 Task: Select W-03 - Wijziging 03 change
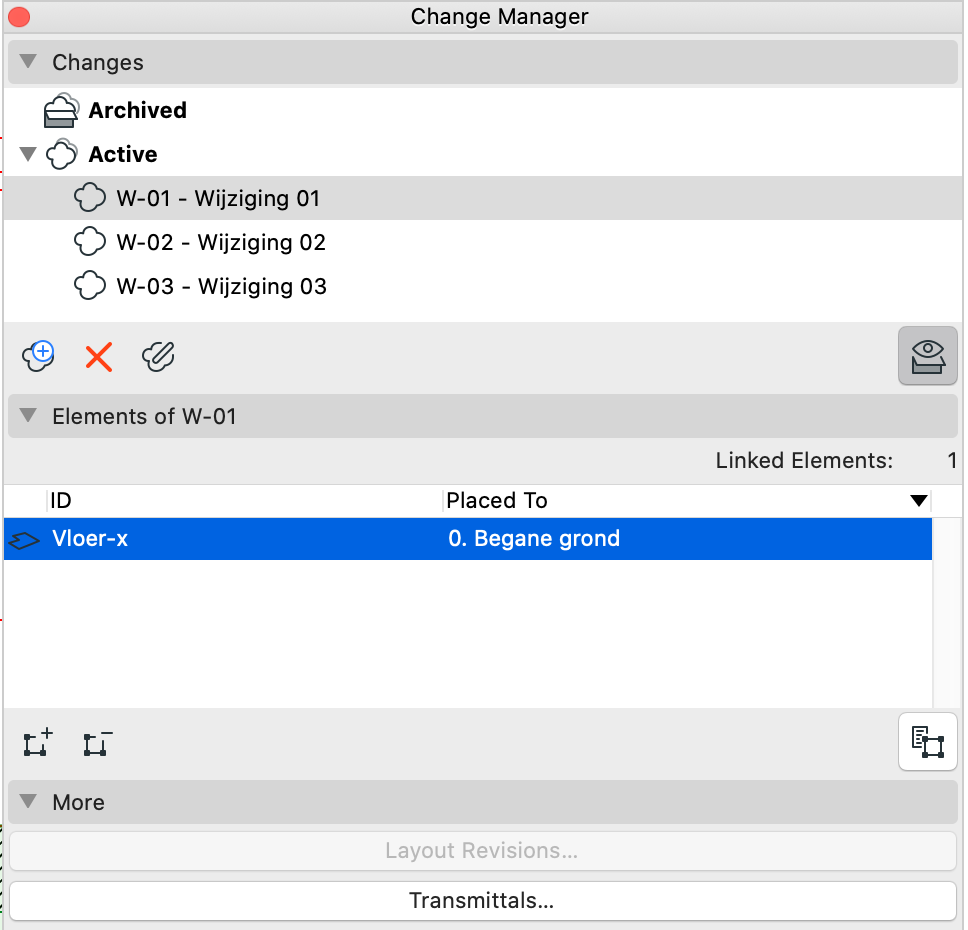[x=483, y=286]
